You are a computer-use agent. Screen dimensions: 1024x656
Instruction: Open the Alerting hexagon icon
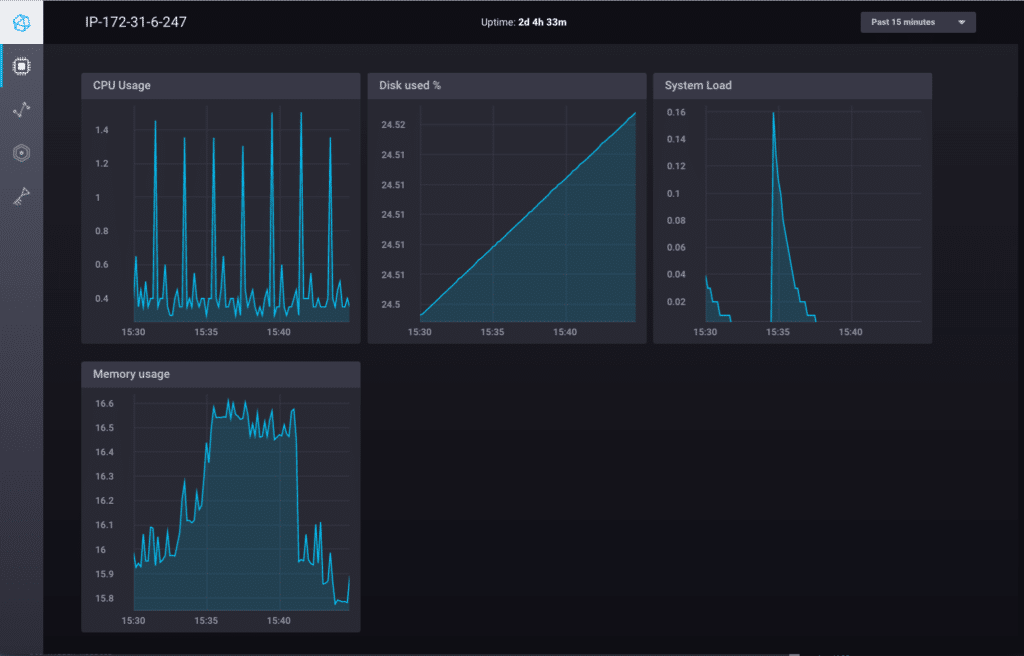coord(21,153)
